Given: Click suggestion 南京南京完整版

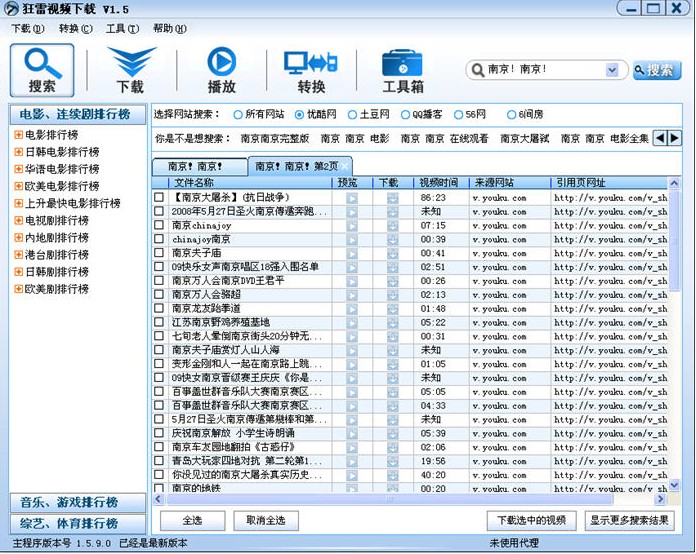Looking at the screenshot, I should click(x=275, y=138).
